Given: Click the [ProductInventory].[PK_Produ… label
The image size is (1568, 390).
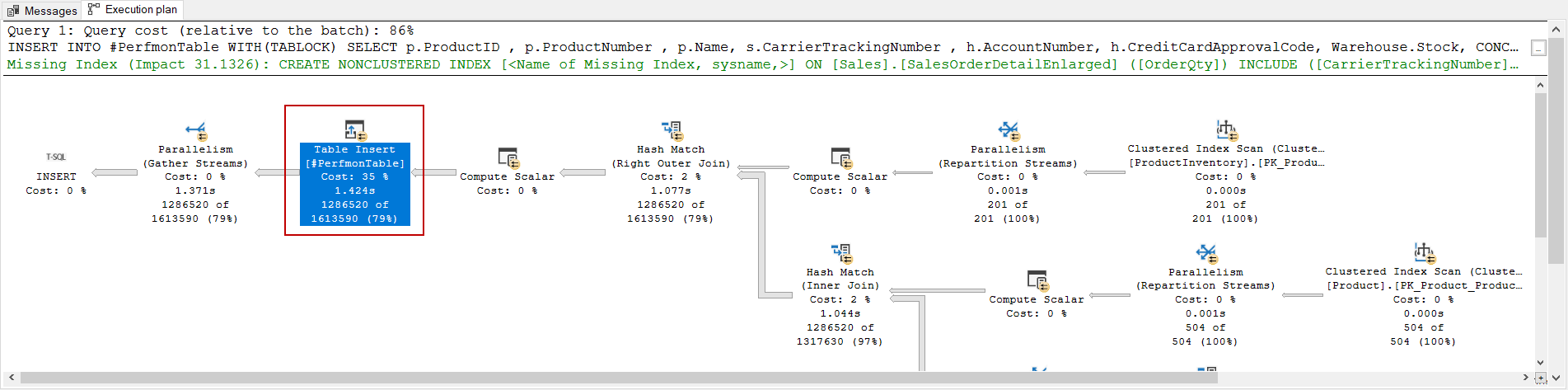Looking at the screenshot, I should 1226,162.
